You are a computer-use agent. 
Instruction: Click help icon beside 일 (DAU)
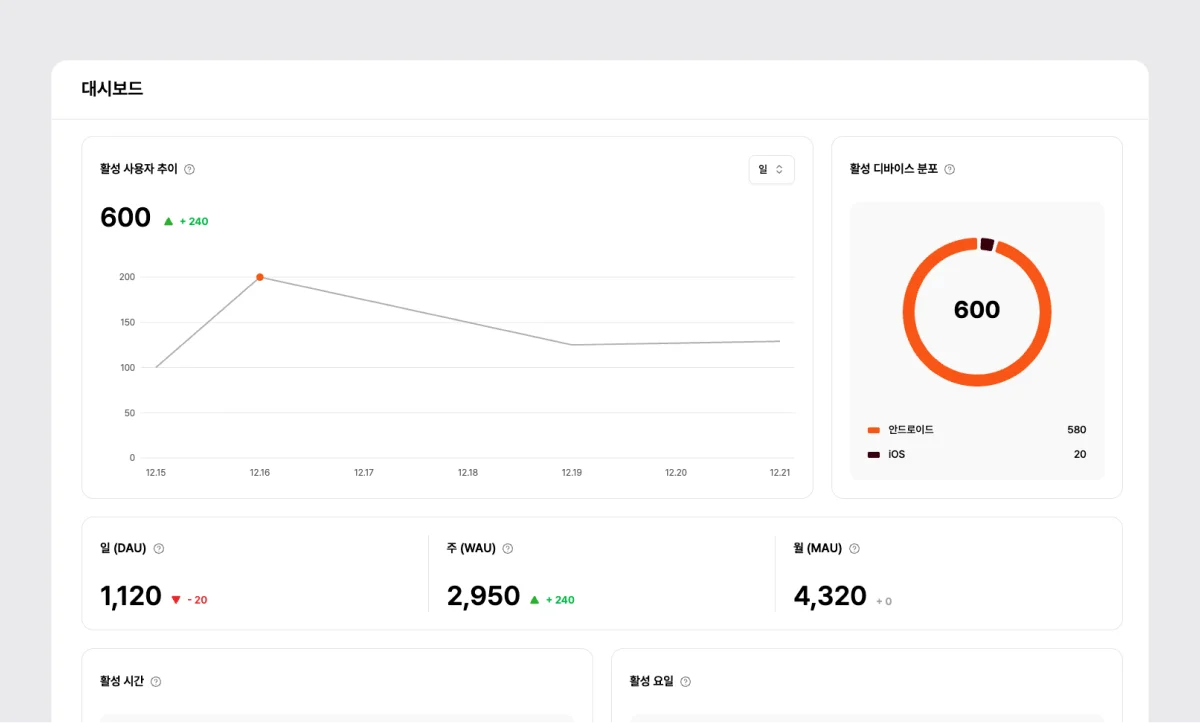point(159,549)
